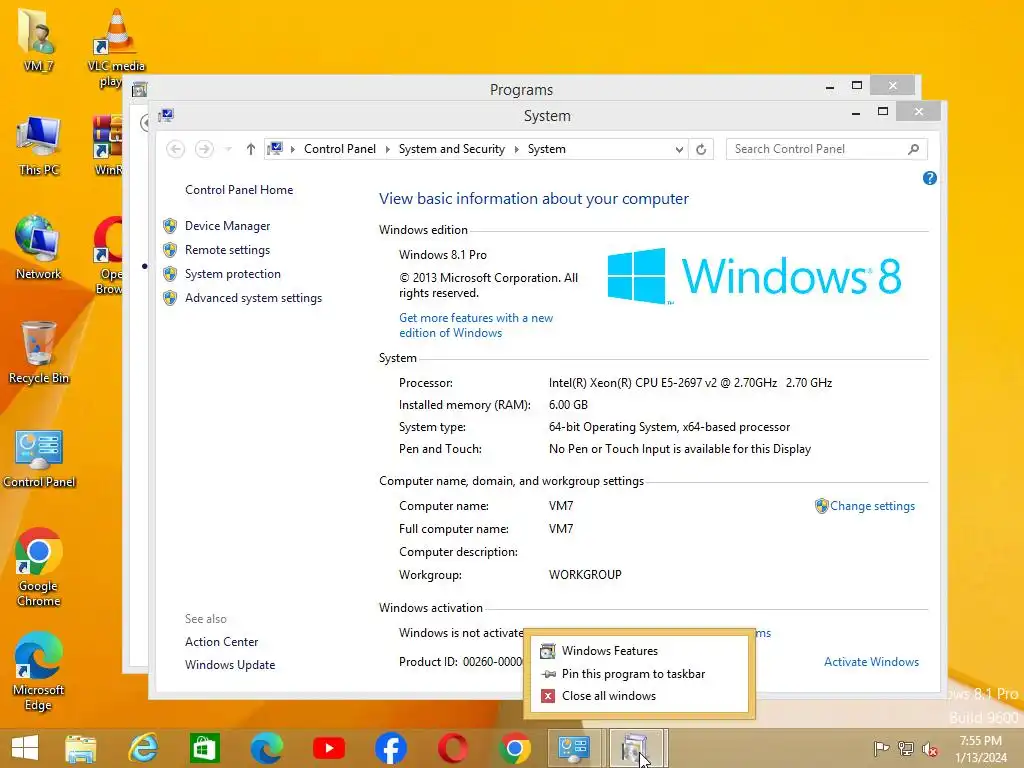The width and height of the screenshot is (1024, 768).
Task: Select the Network desktop icon
Action: 39,249
